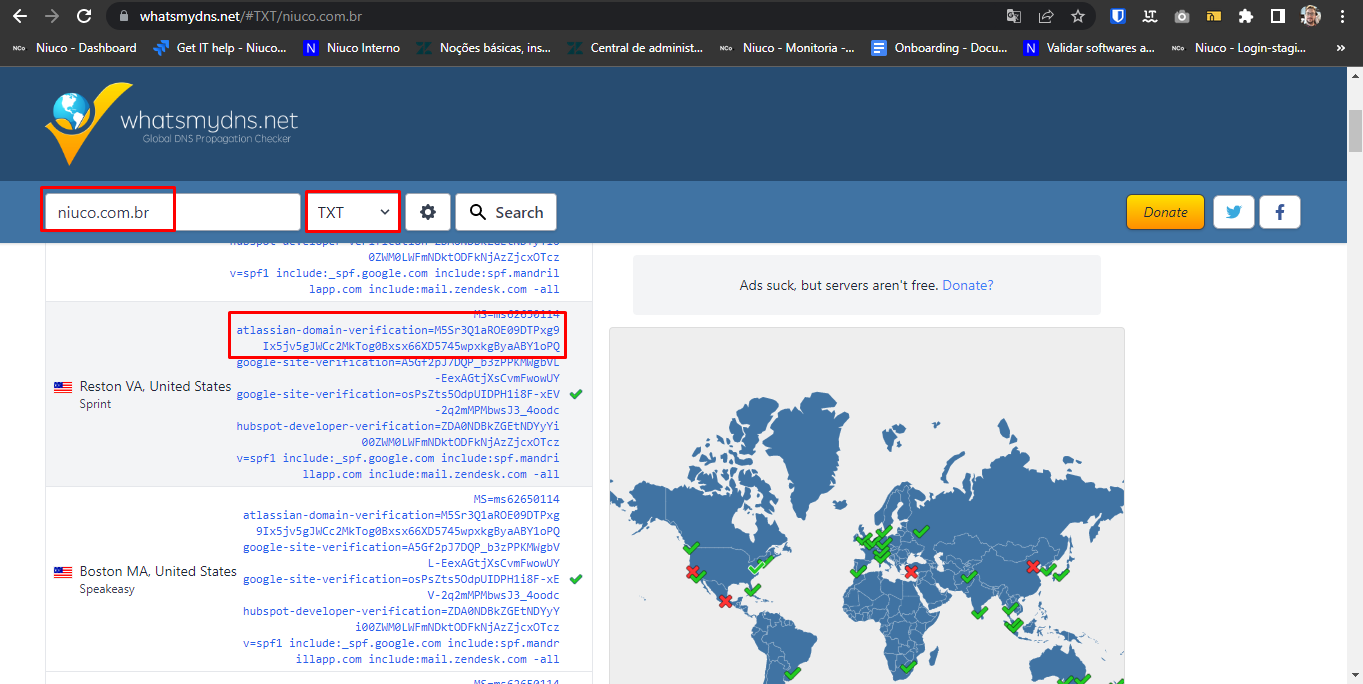Click the Search button
1363x684 pixels.
coord(506,212)
